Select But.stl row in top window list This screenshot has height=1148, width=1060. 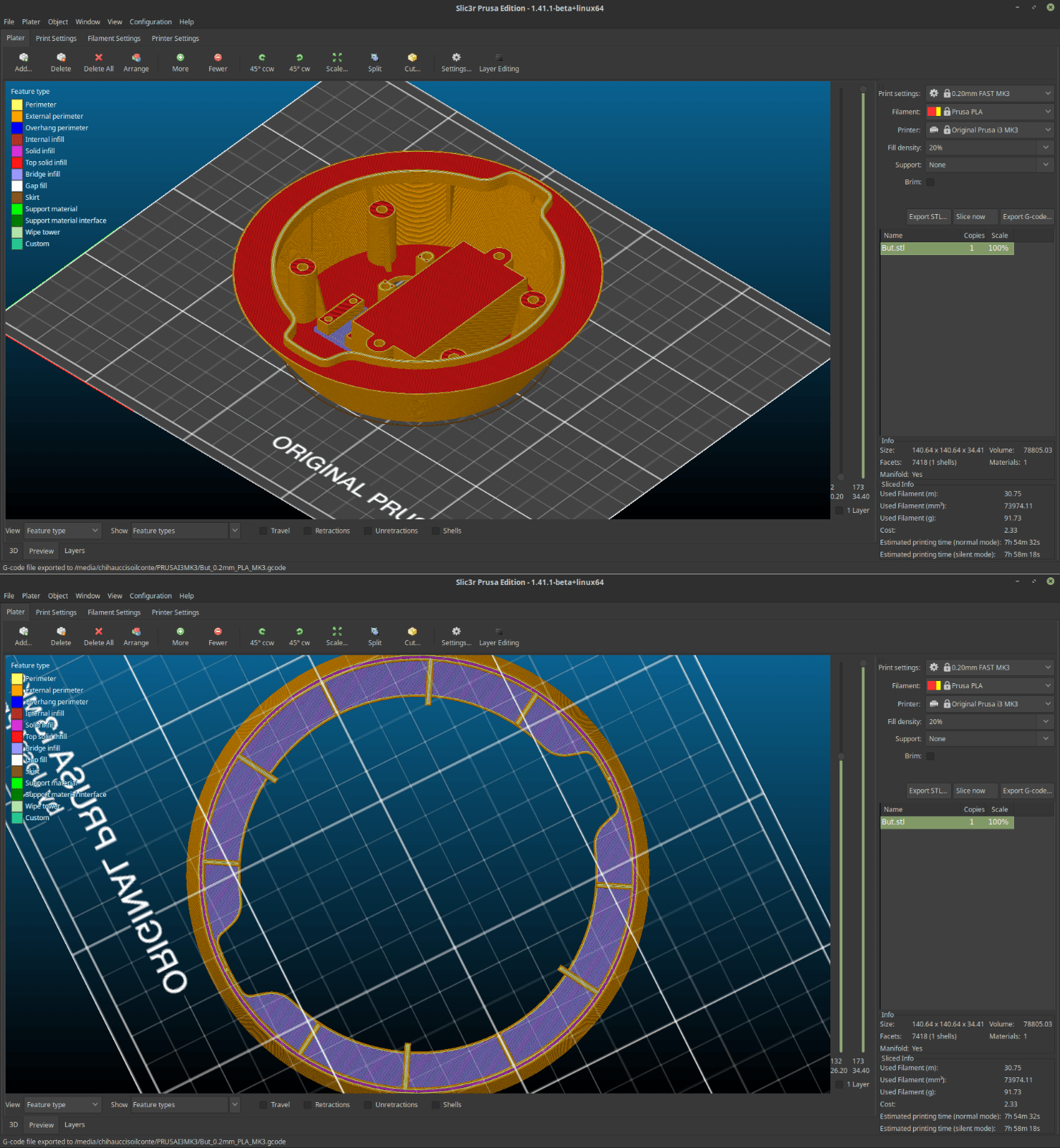(x=947, y=248)
